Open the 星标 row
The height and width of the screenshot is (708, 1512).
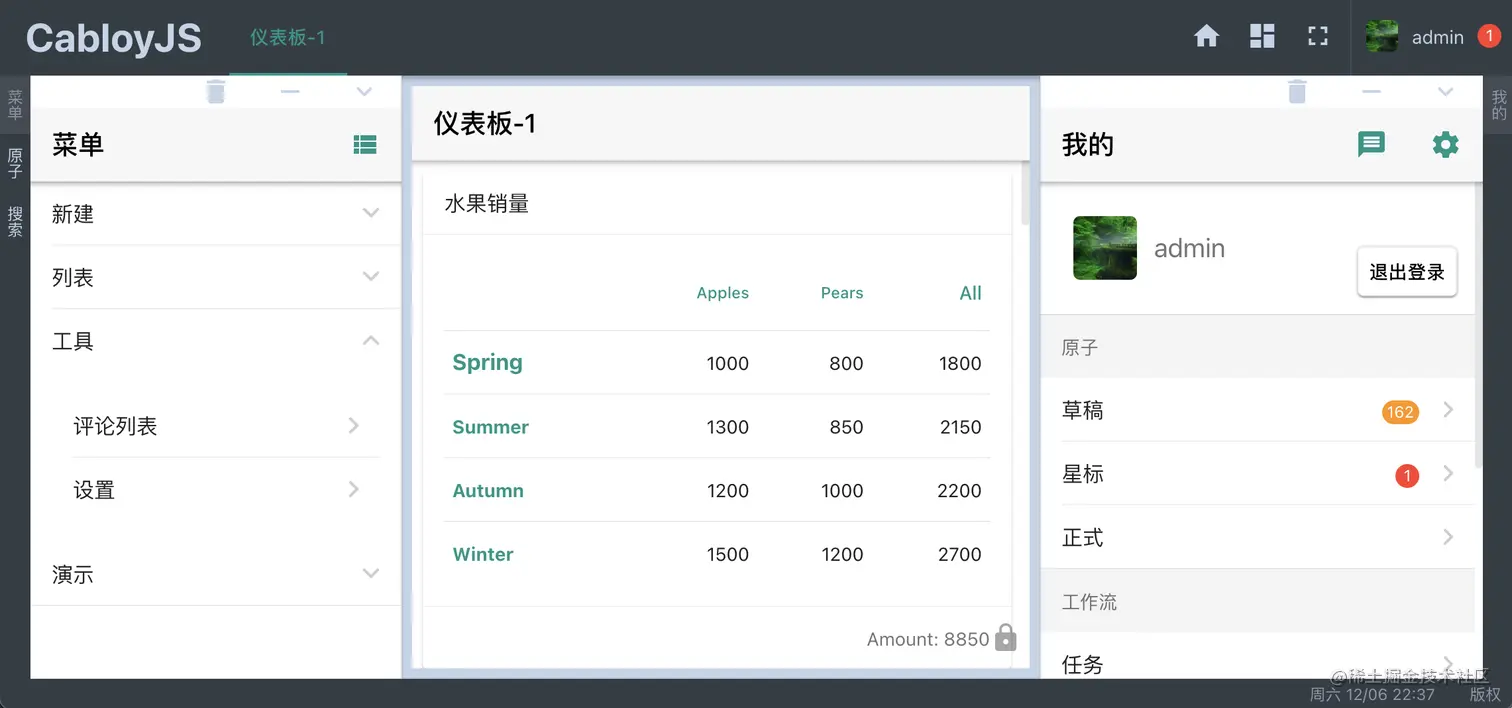pyautogui.click(x=1258, y=474)
